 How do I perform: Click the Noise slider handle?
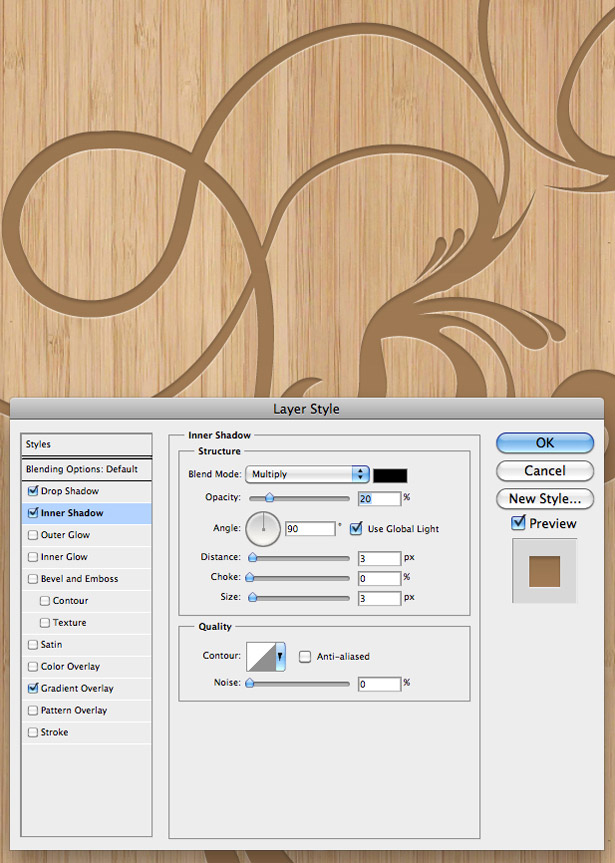(249, 683)
